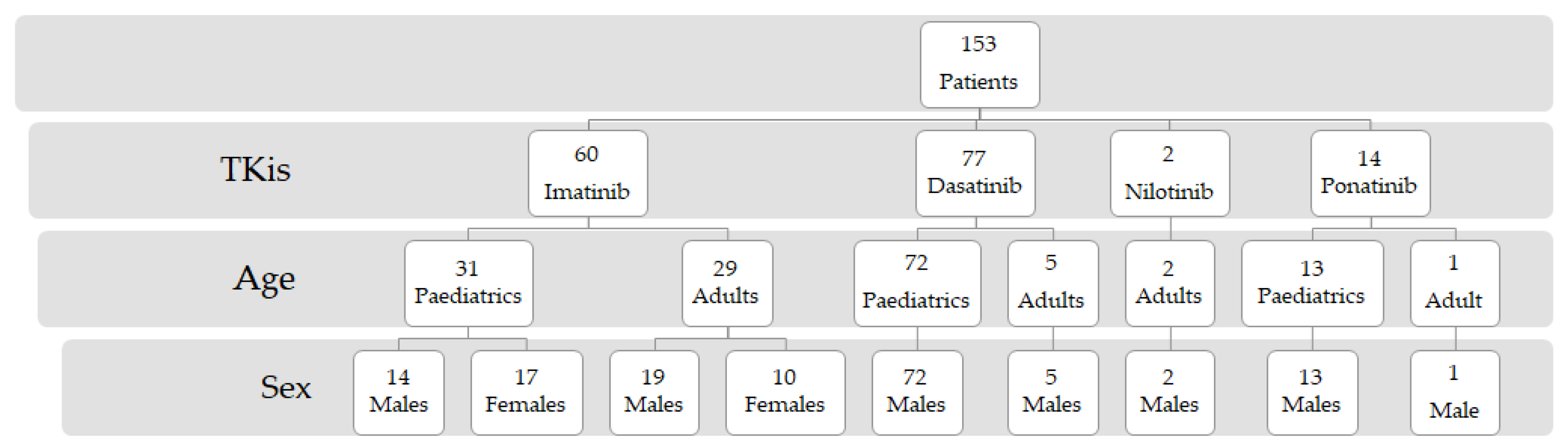The image size is (1568, 448).
Task: Select the 29 Adults node
Action: (x=727, y=283)
